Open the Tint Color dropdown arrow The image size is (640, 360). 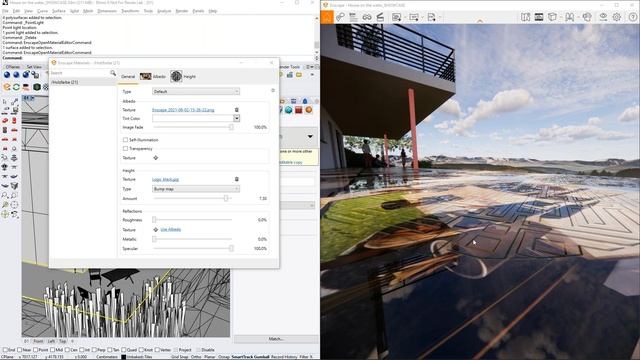(236, 118)
